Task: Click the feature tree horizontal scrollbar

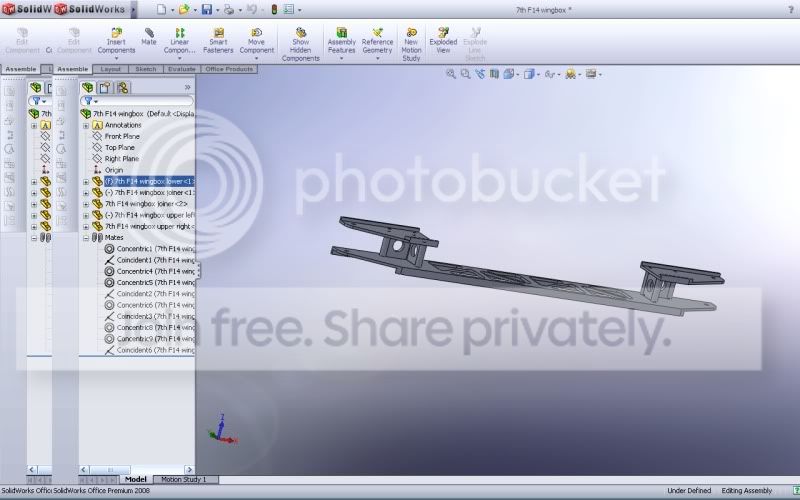Action: click(137, 469)
